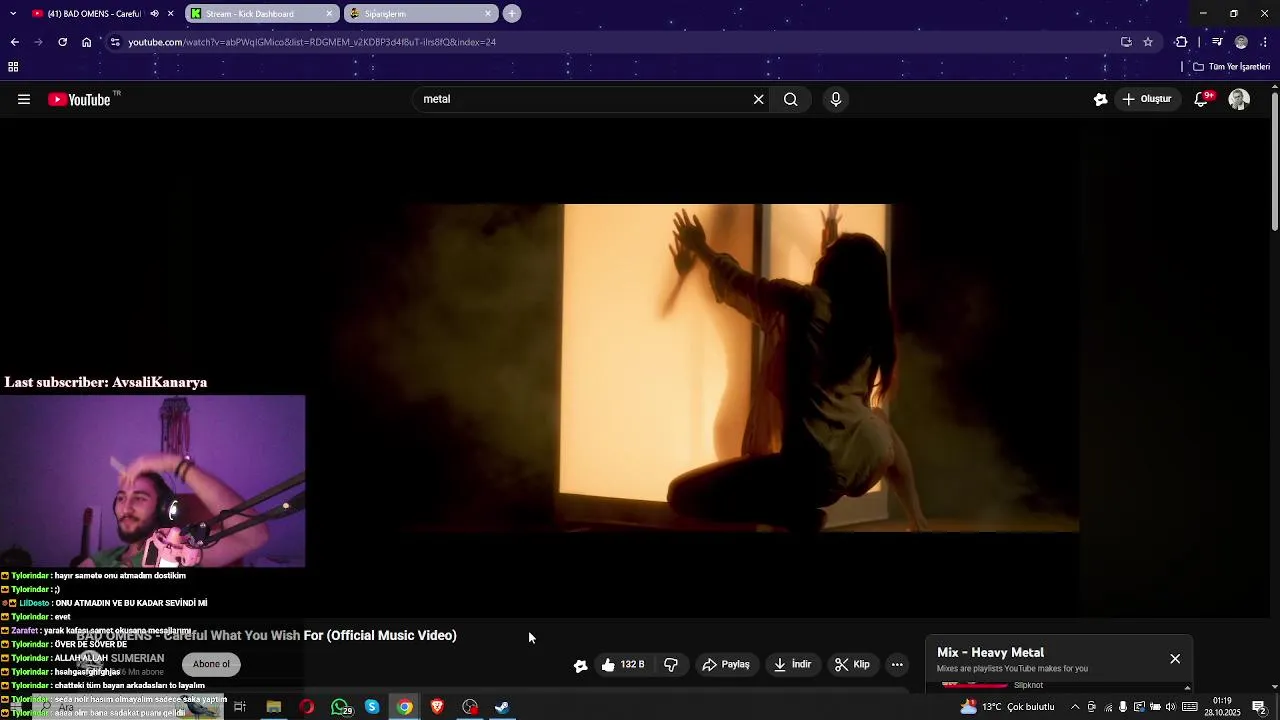Open Steam from the taskbar
1280x720 pixels.
pyautogui.click(x=503, y=707)
